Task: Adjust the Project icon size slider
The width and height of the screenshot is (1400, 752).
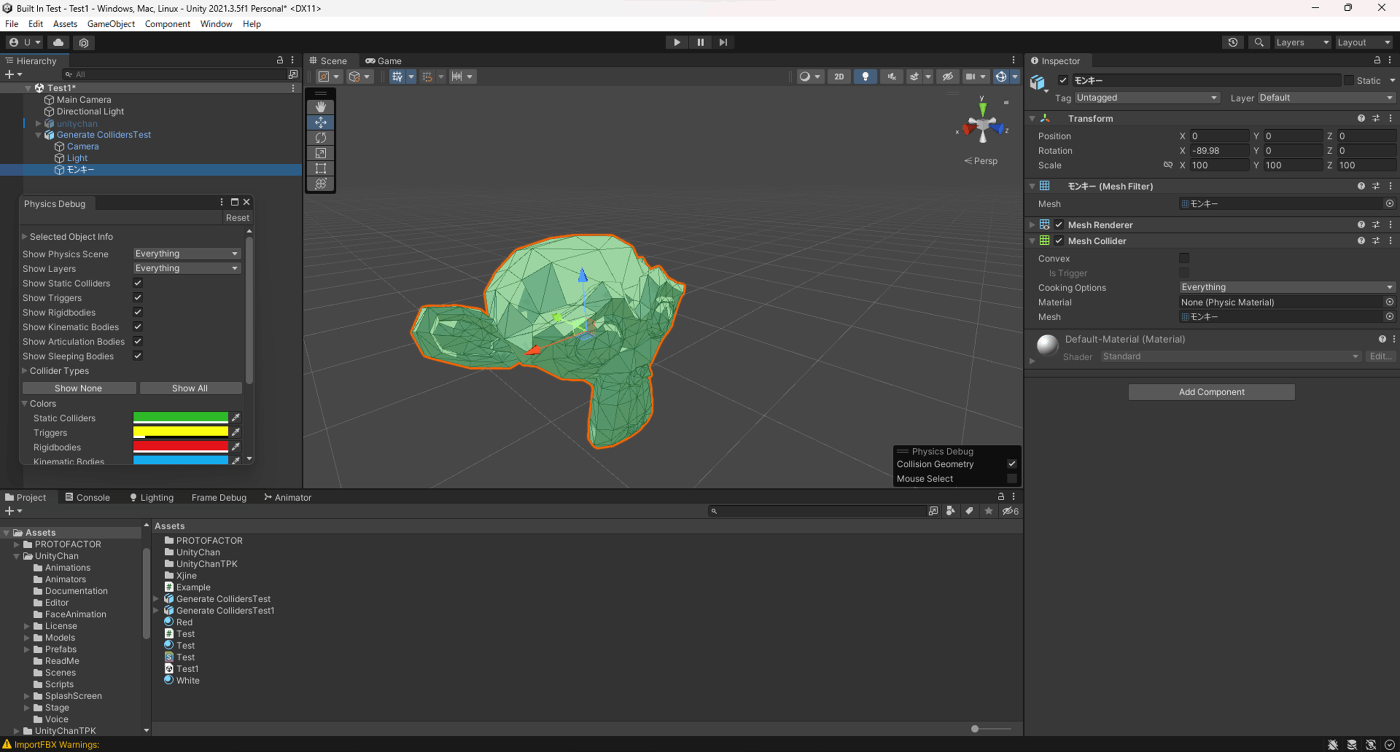Action: coord(990,729)
